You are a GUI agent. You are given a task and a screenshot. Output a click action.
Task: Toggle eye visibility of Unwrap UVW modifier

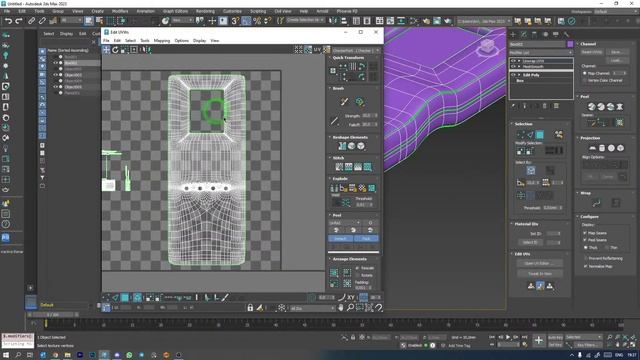[513, 61]
